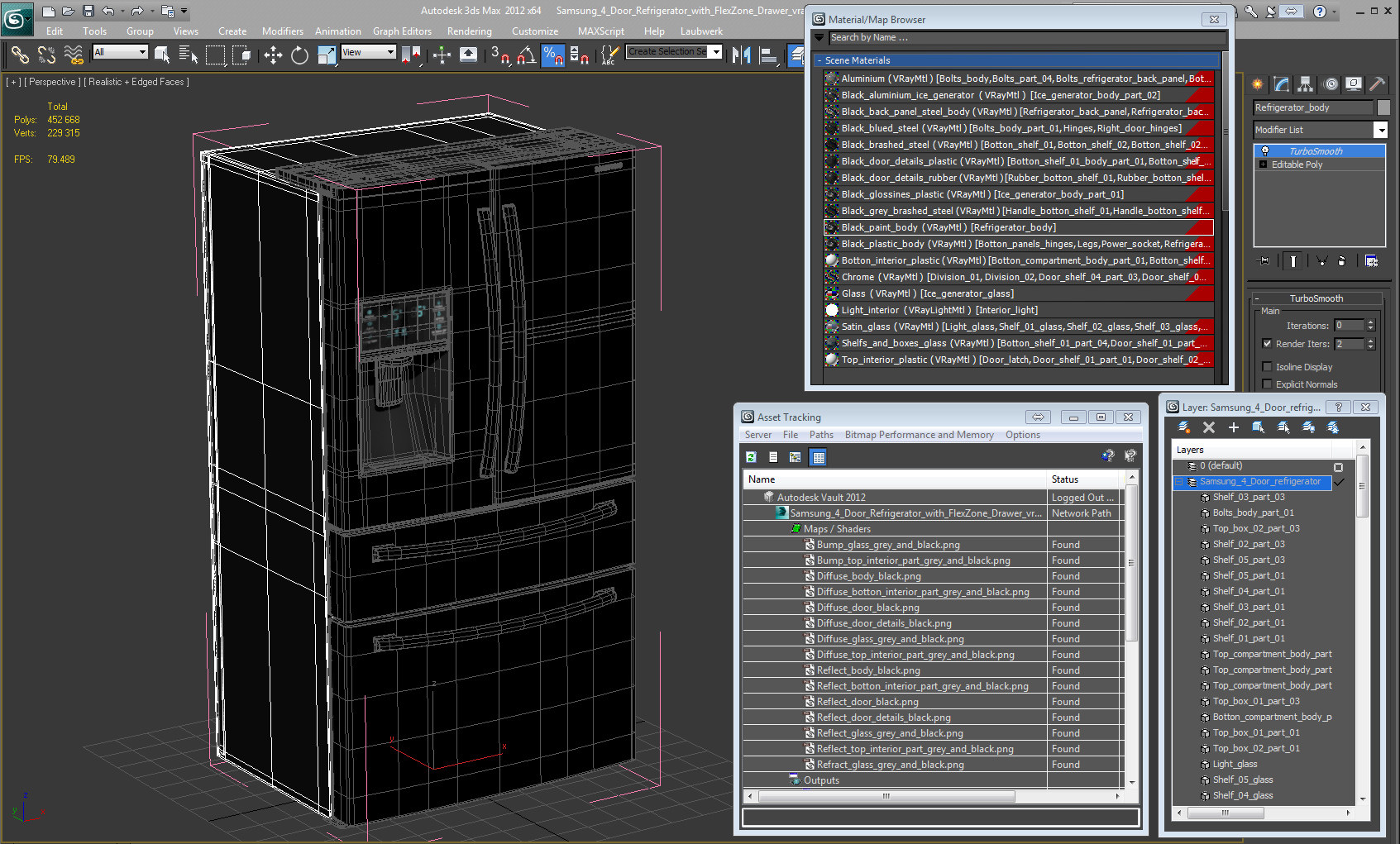Click the Redo arrow icon
Viewport: 1400px width, 844px height.
138,11
